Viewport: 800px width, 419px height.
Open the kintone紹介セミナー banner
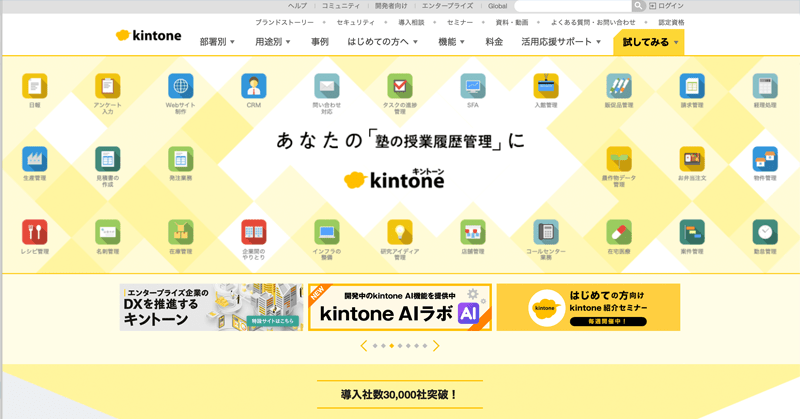click(x=588, y=307)
